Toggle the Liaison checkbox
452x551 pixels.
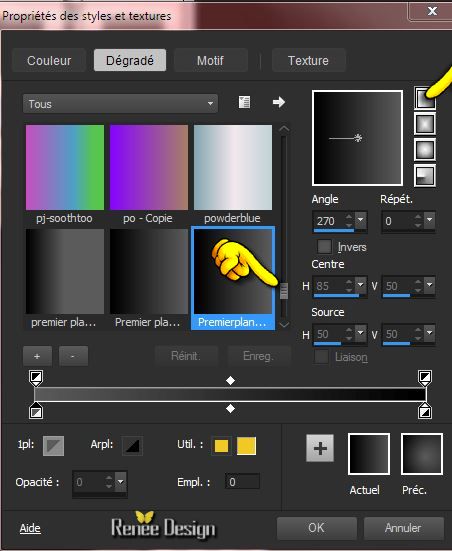coord(321,357)
